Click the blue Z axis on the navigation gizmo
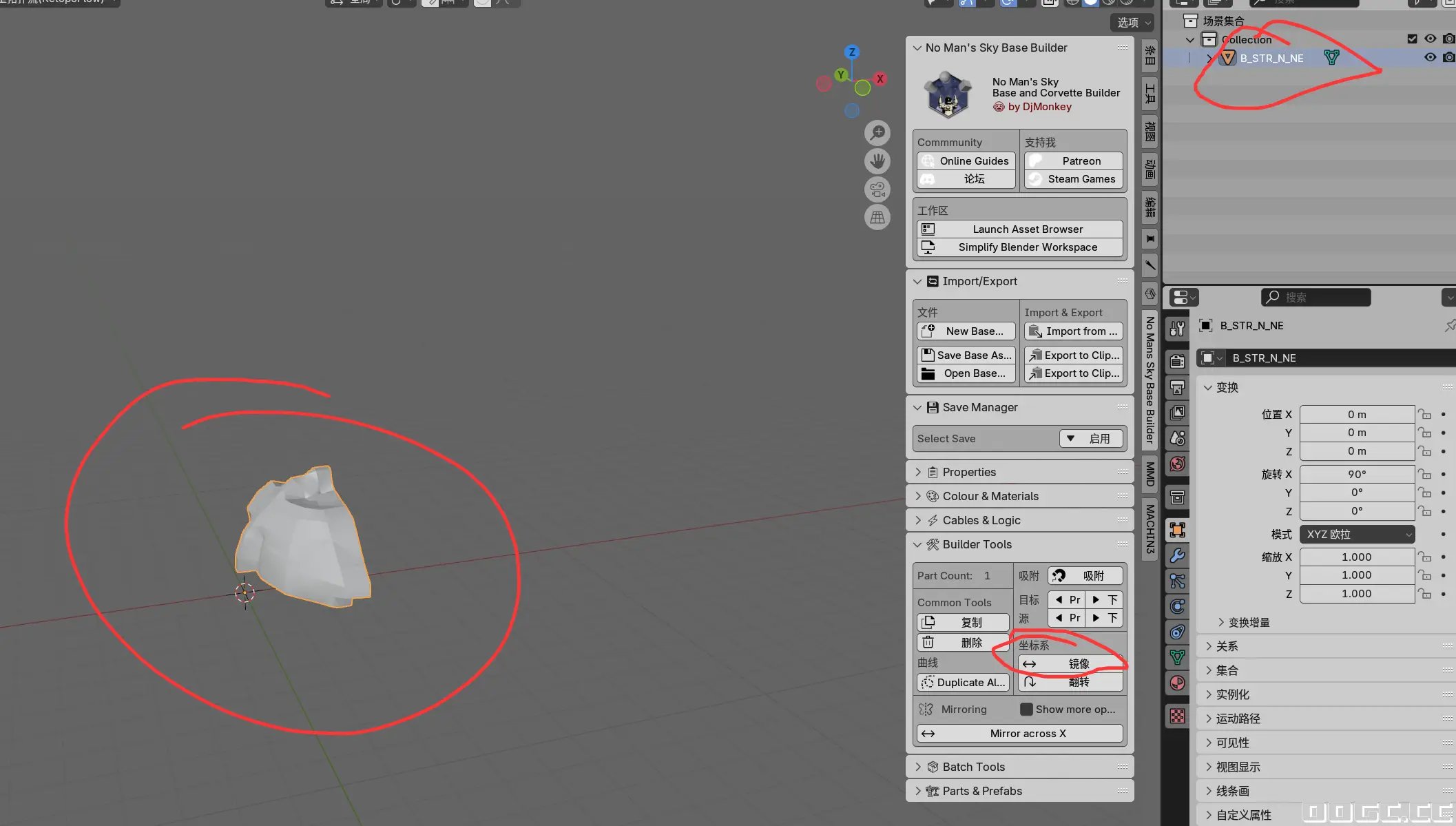 pos(852,52)
